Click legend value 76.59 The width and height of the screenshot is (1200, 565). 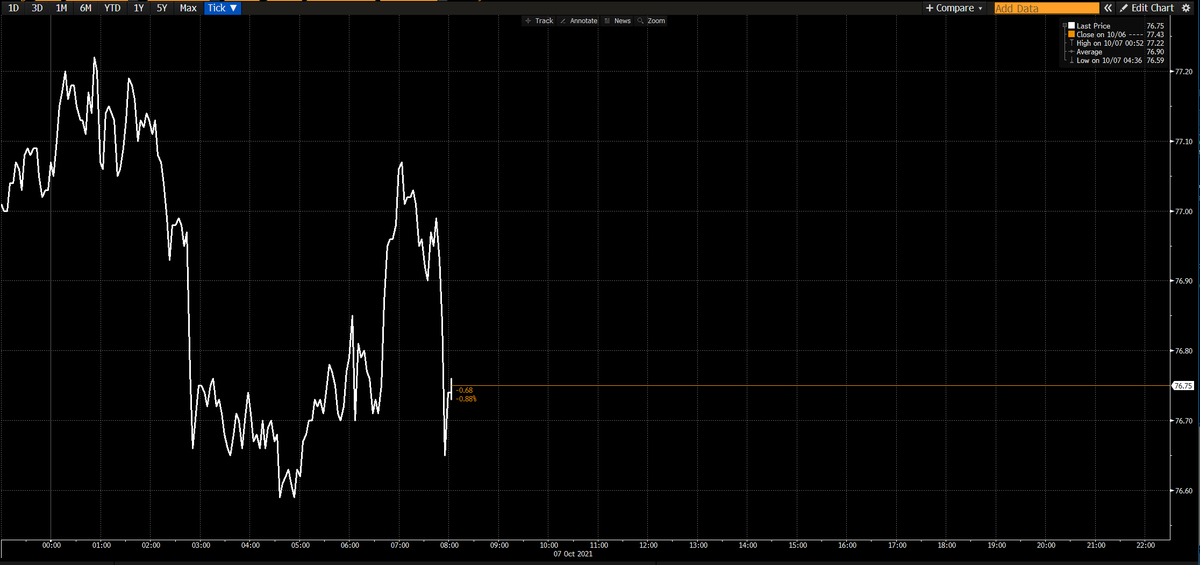(1155, 60)
